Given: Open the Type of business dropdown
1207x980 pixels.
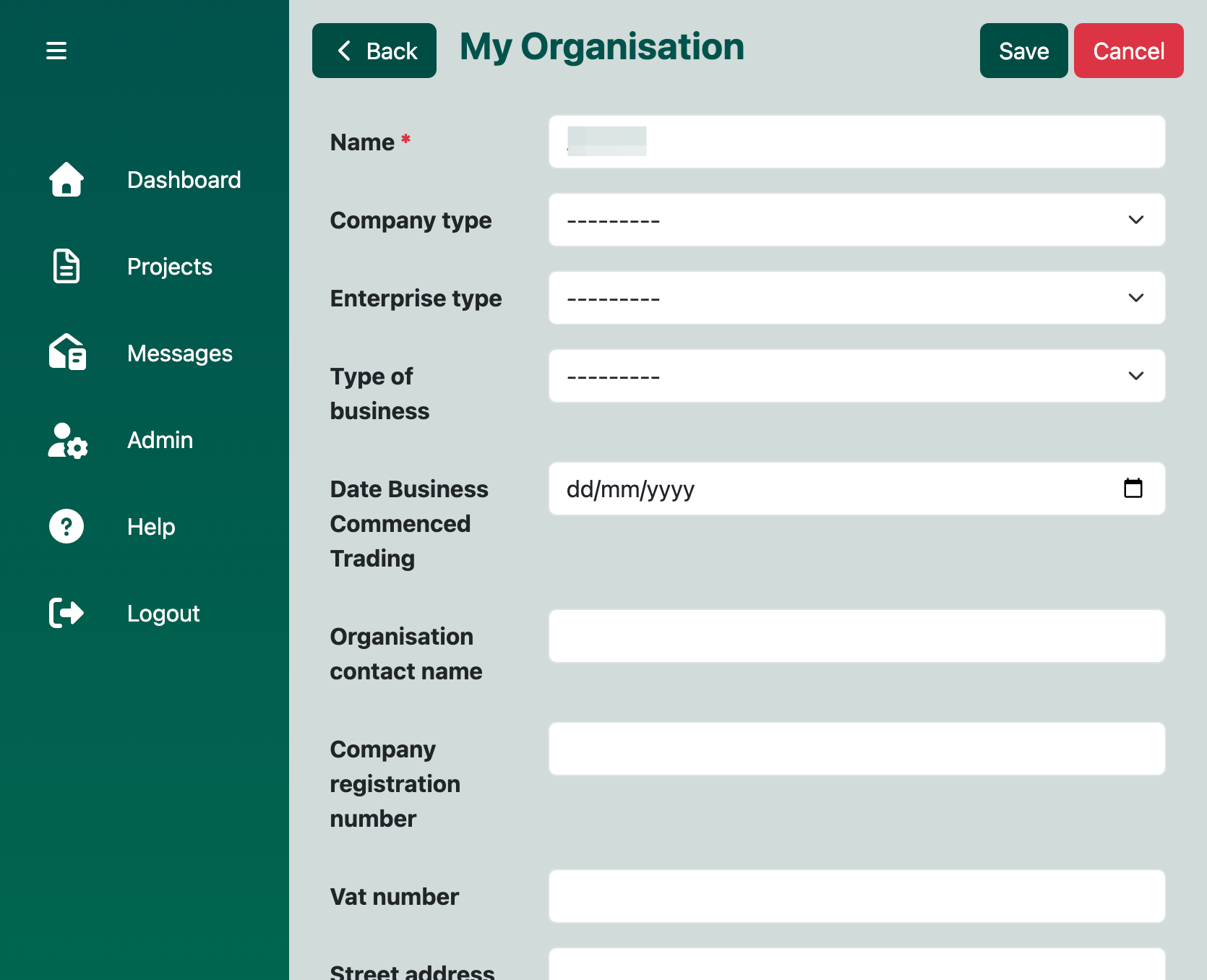Looking at the screenshot, I should pos(857,376).
